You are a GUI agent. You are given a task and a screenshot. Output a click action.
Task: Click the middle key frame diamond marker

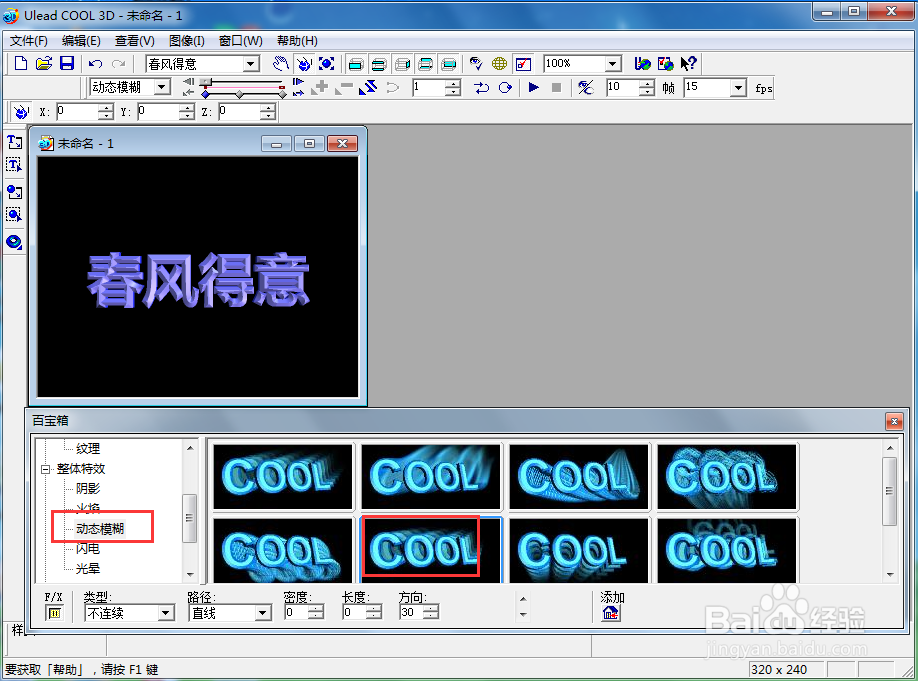click(239, 94)
